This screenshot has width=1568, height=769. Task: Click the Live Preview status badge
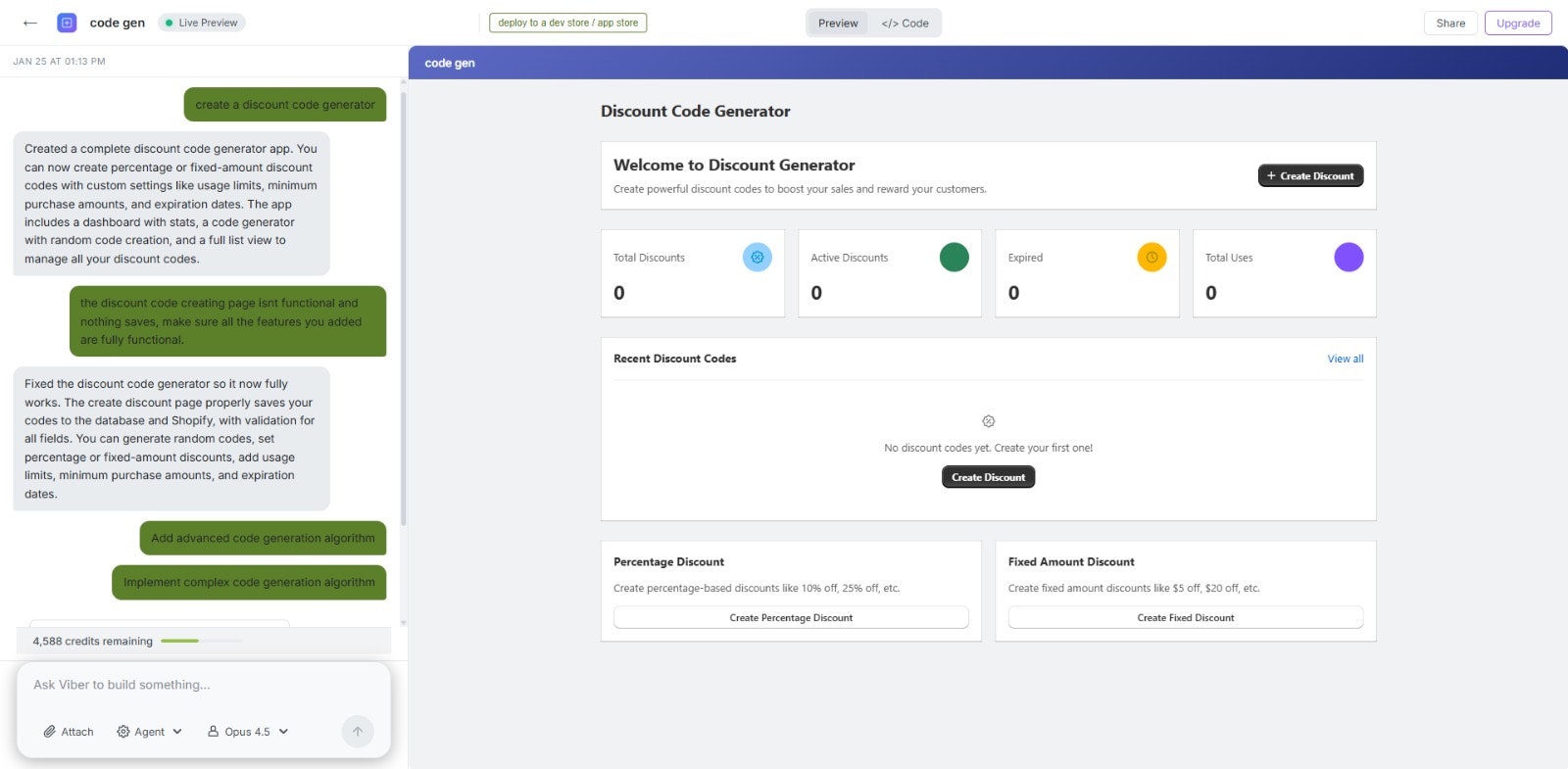(x=201, y=23)
